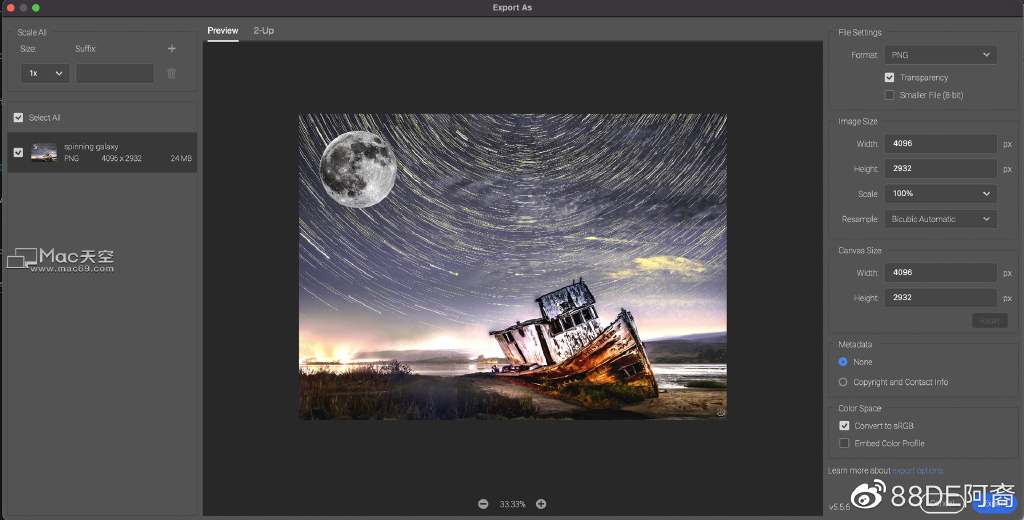Click the v5.5.6 version label
The width and height of the screenshot is (1024, 520).
point(840,507)
